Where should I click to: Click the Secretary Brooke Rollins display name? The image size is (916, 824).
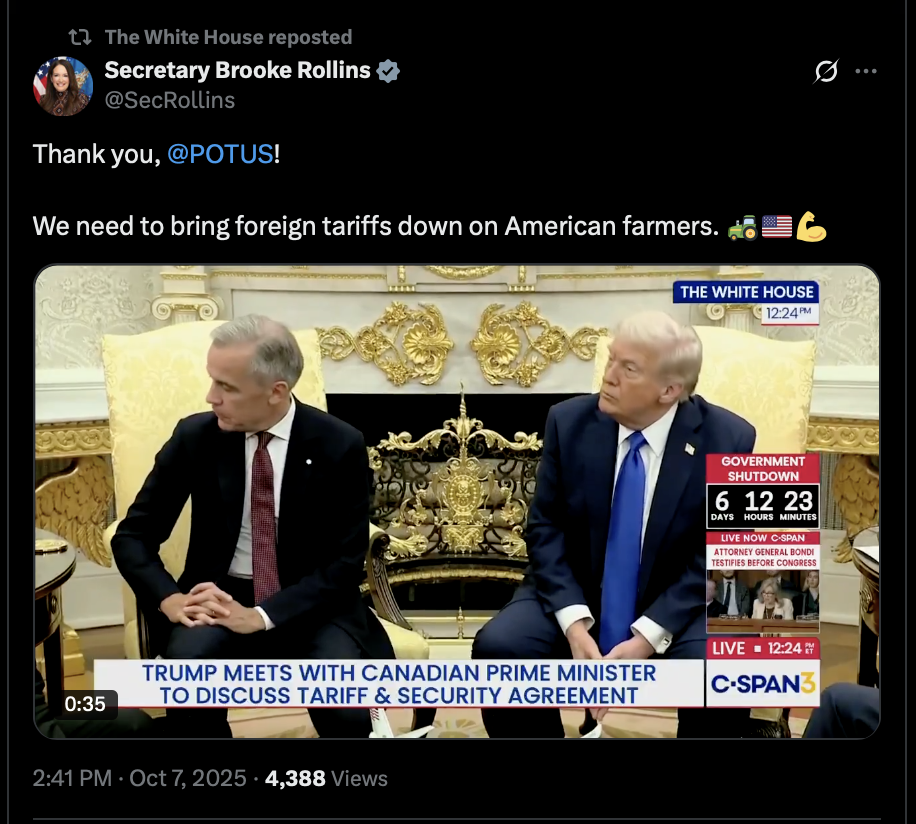pyautogui.click(x=237, y=71)
